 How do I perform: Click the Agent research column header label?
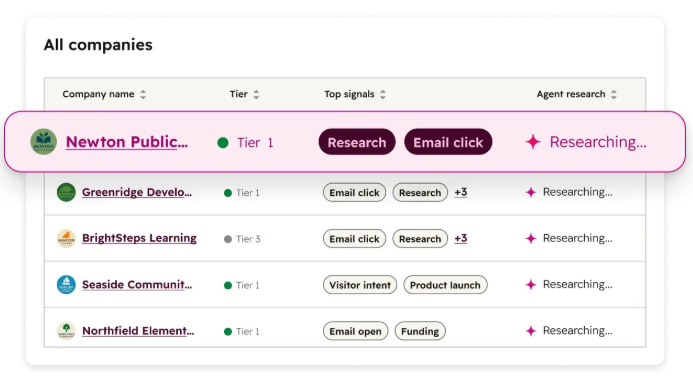coord(571,94)
